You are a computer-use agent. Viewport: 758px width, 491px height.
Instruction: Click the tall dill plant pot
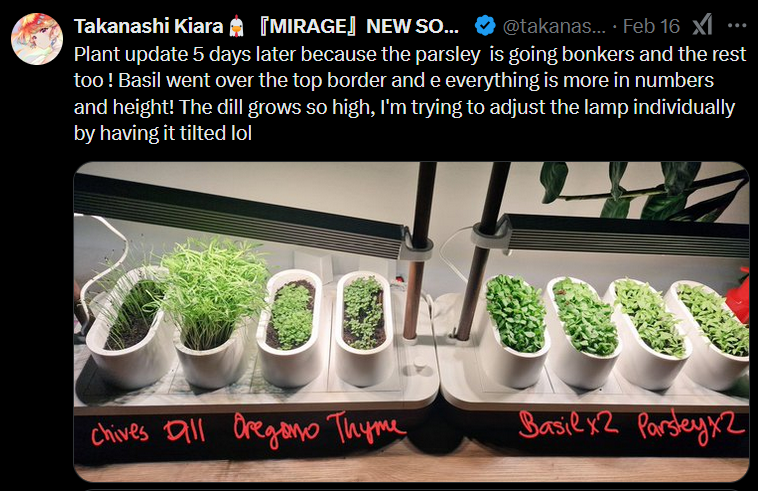[x=212, y=314]
